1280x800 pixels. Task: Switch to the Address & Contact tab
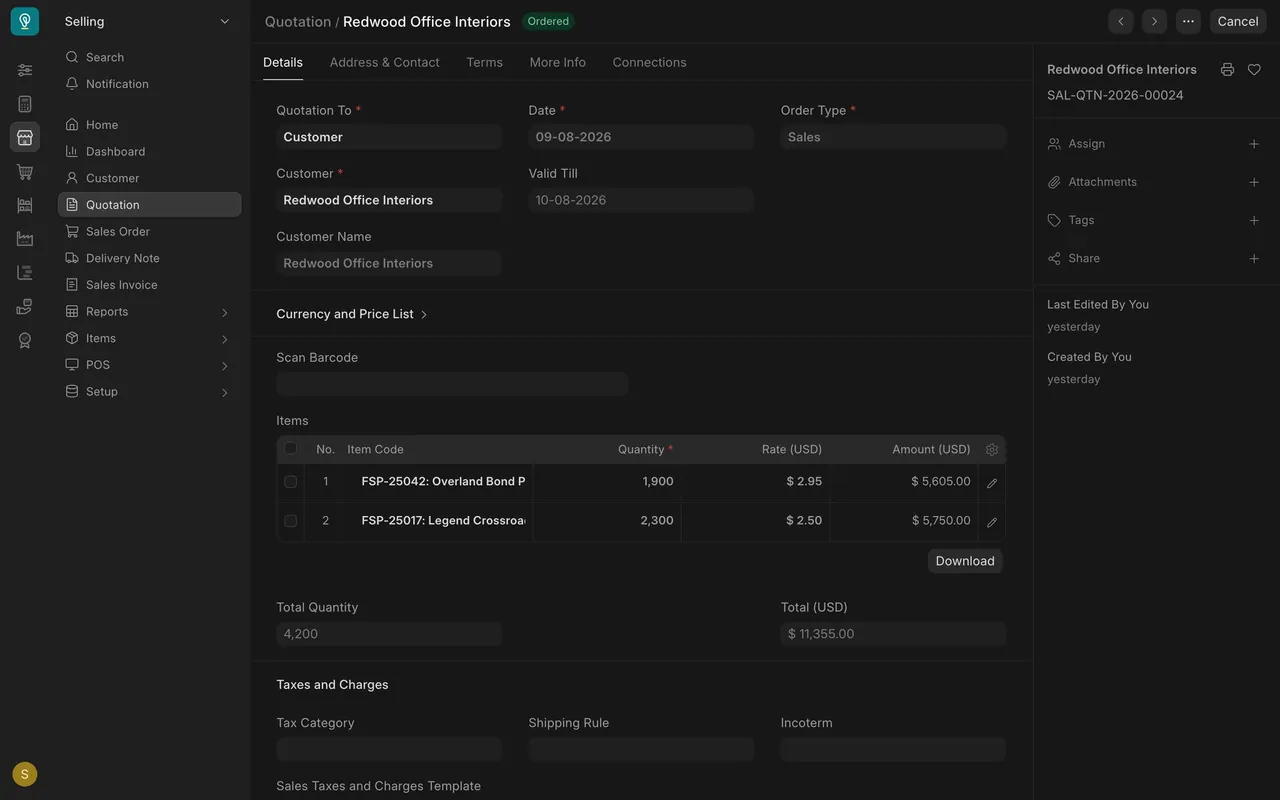384,62
